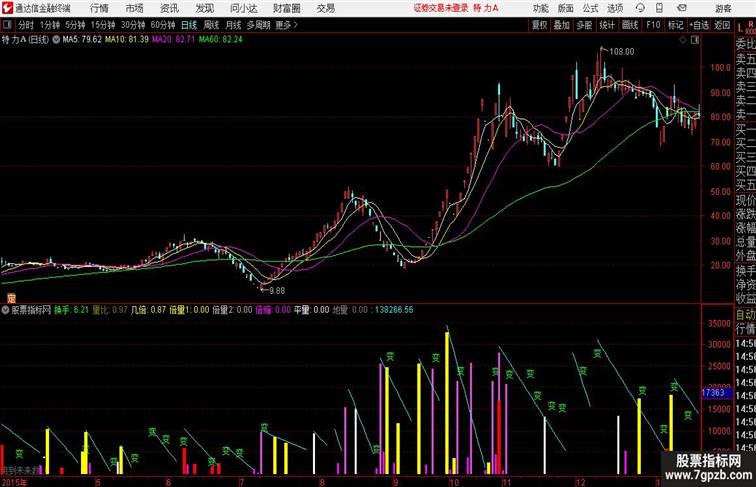Click the MA20: 82.71 indicator value
The image size is (756, 487).
(174, 40)
